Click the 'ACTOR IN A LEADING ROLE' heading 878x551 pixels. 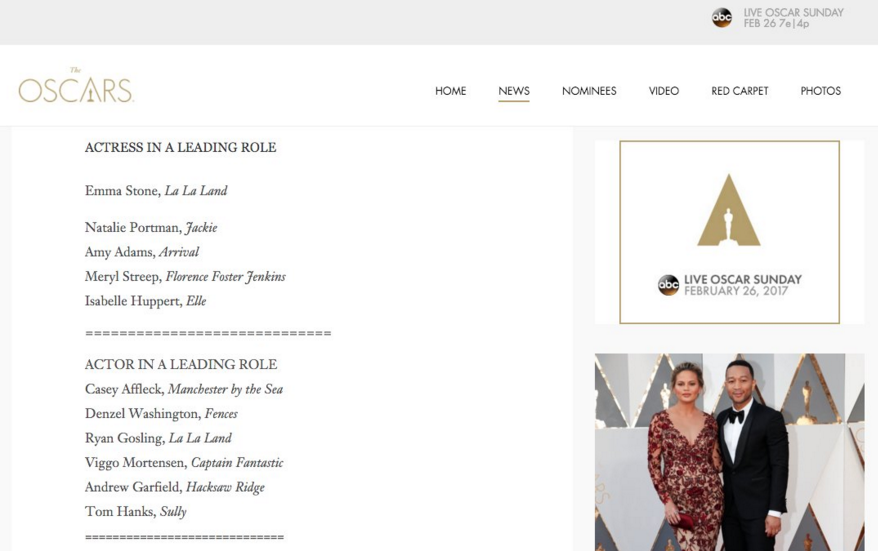click(x=181, y=365)
